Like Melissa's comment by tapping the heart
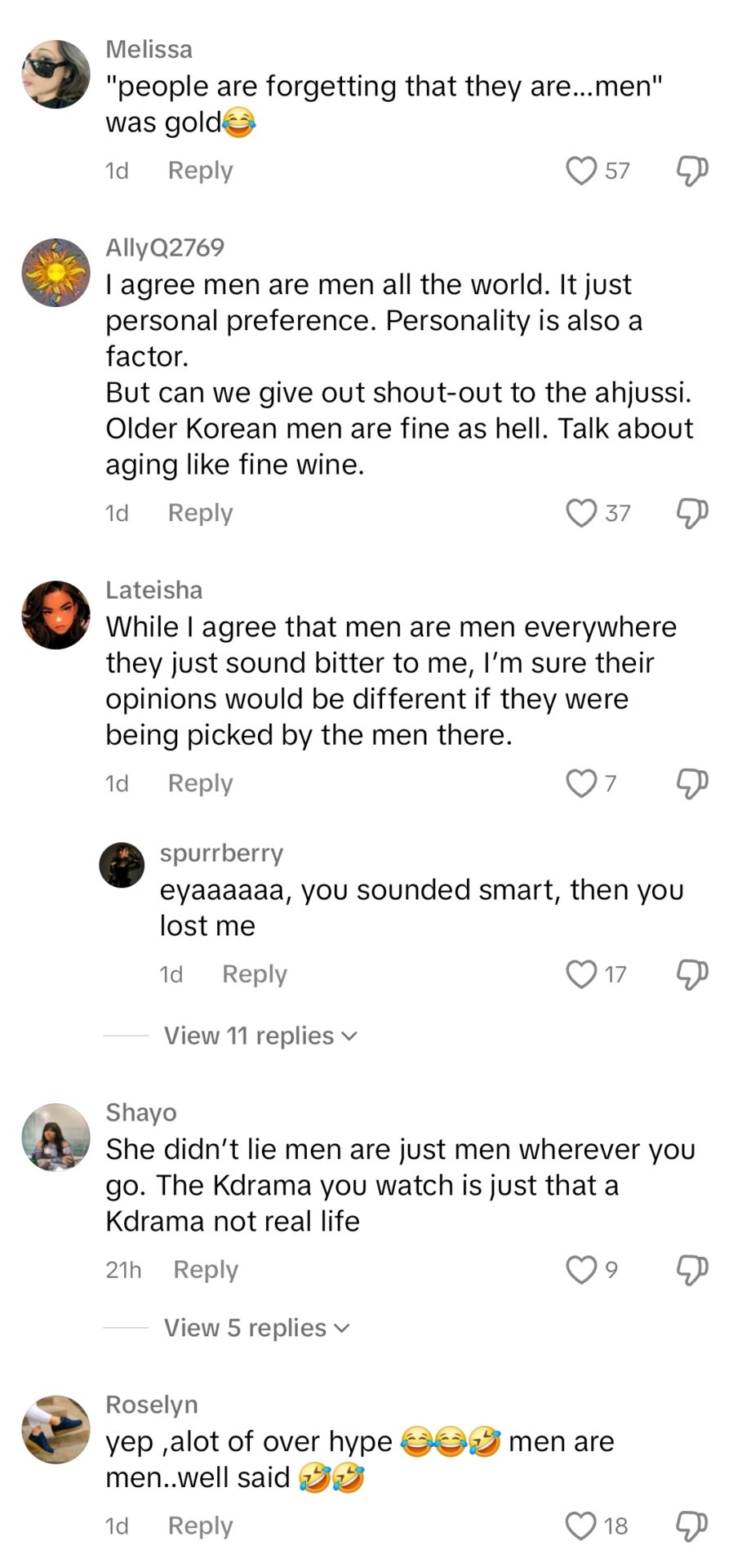The height and width of the screenshot is (1568, 733). tap(581, 169)
